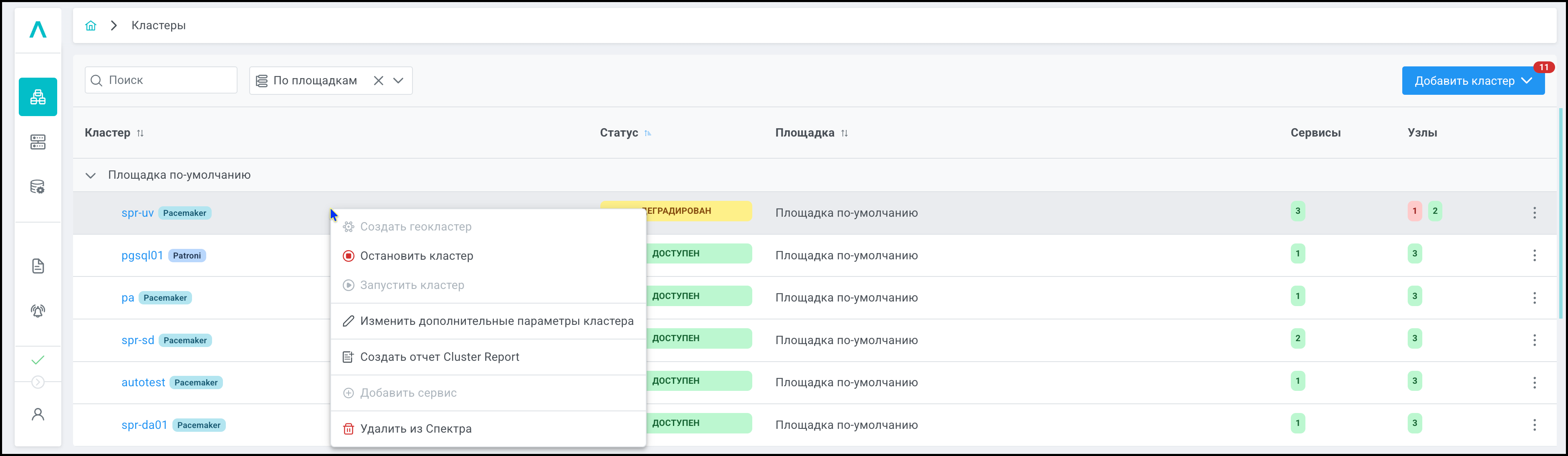Open the autotest cluster link
This screenshot has width=1568, height=456.
click(143, 383)
